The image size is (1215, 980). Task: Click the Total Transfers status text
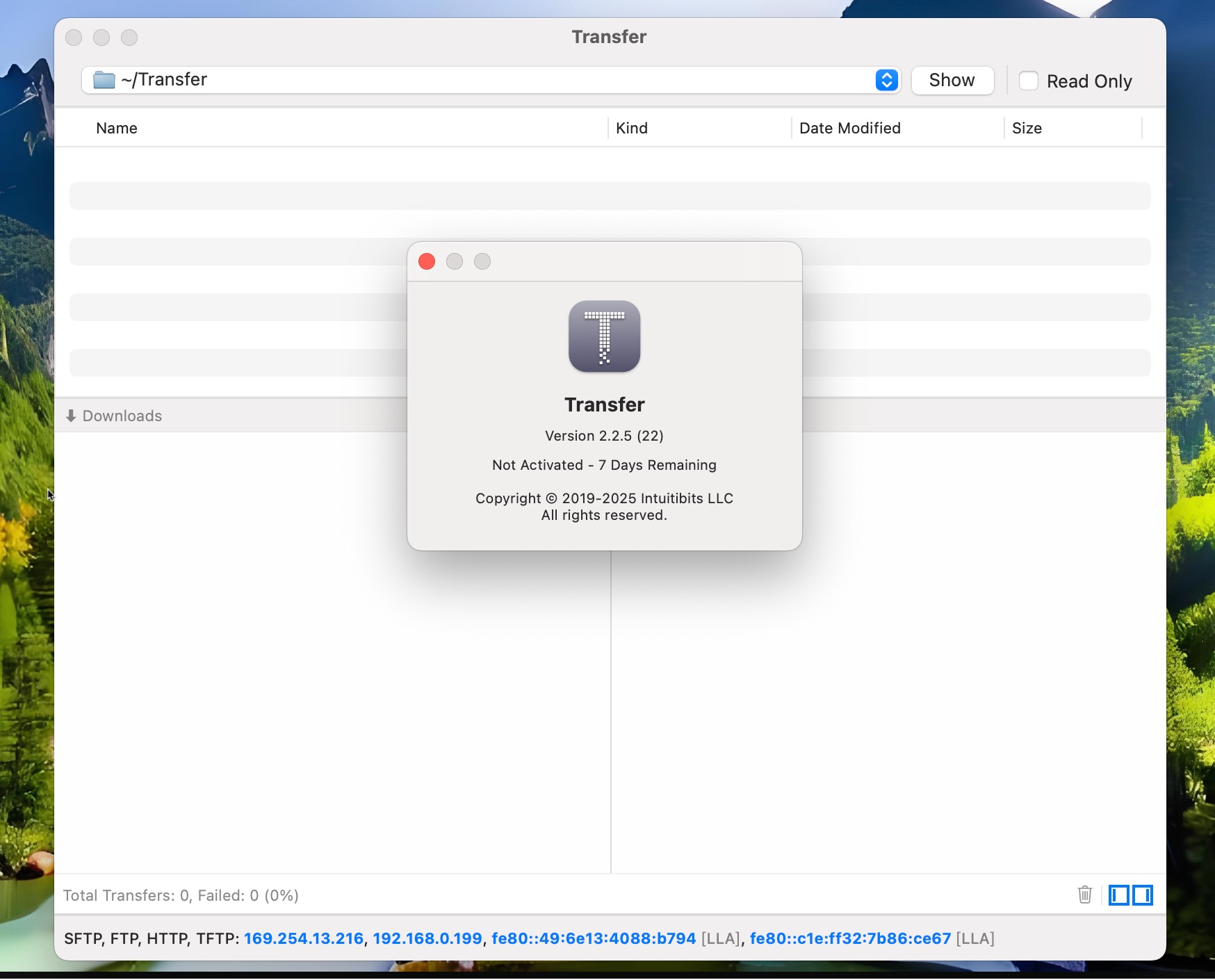point(181,895)
